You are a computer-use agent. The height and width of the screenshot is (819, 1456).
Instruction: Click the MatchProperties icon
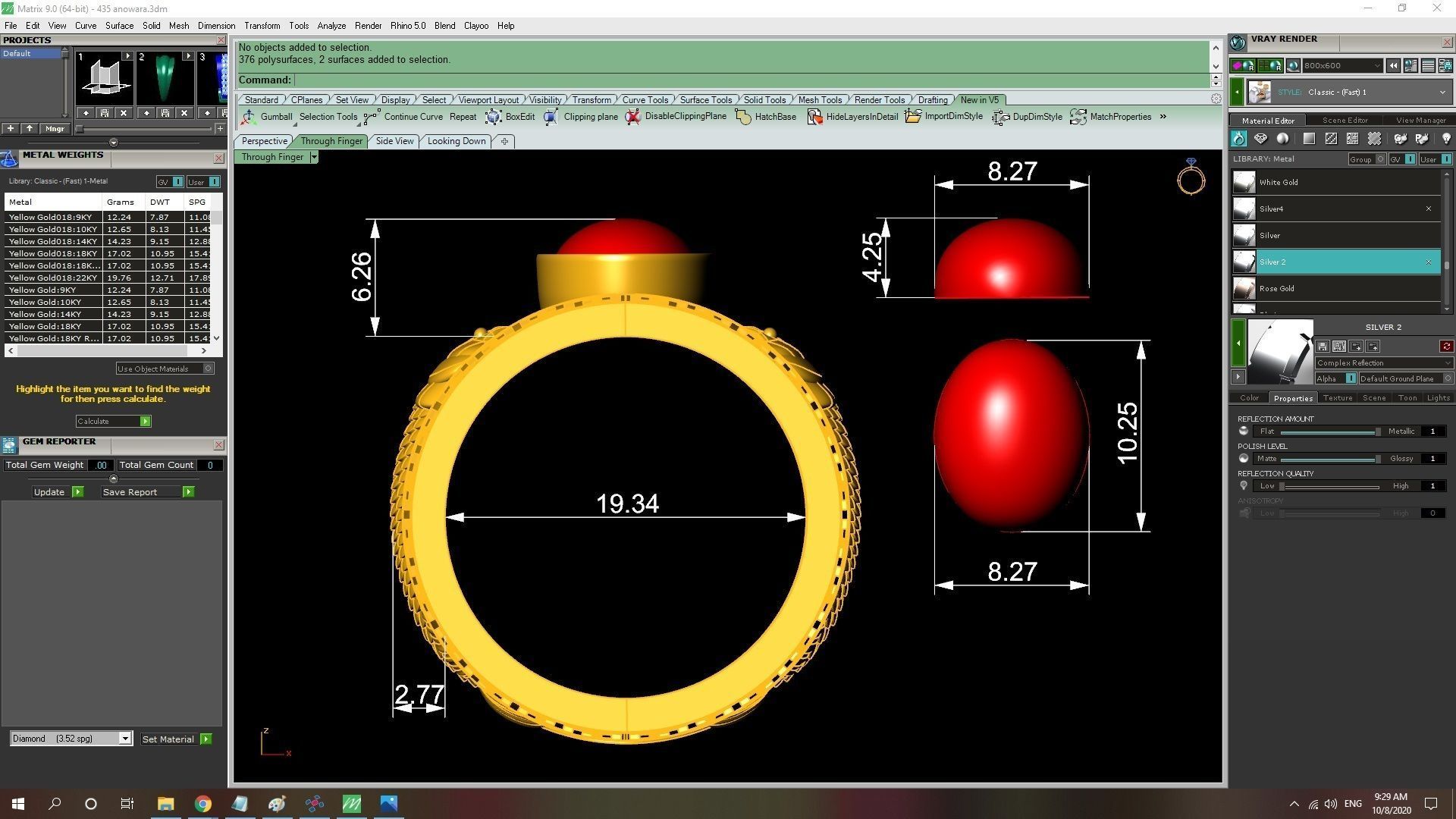tap(1078, 117)
